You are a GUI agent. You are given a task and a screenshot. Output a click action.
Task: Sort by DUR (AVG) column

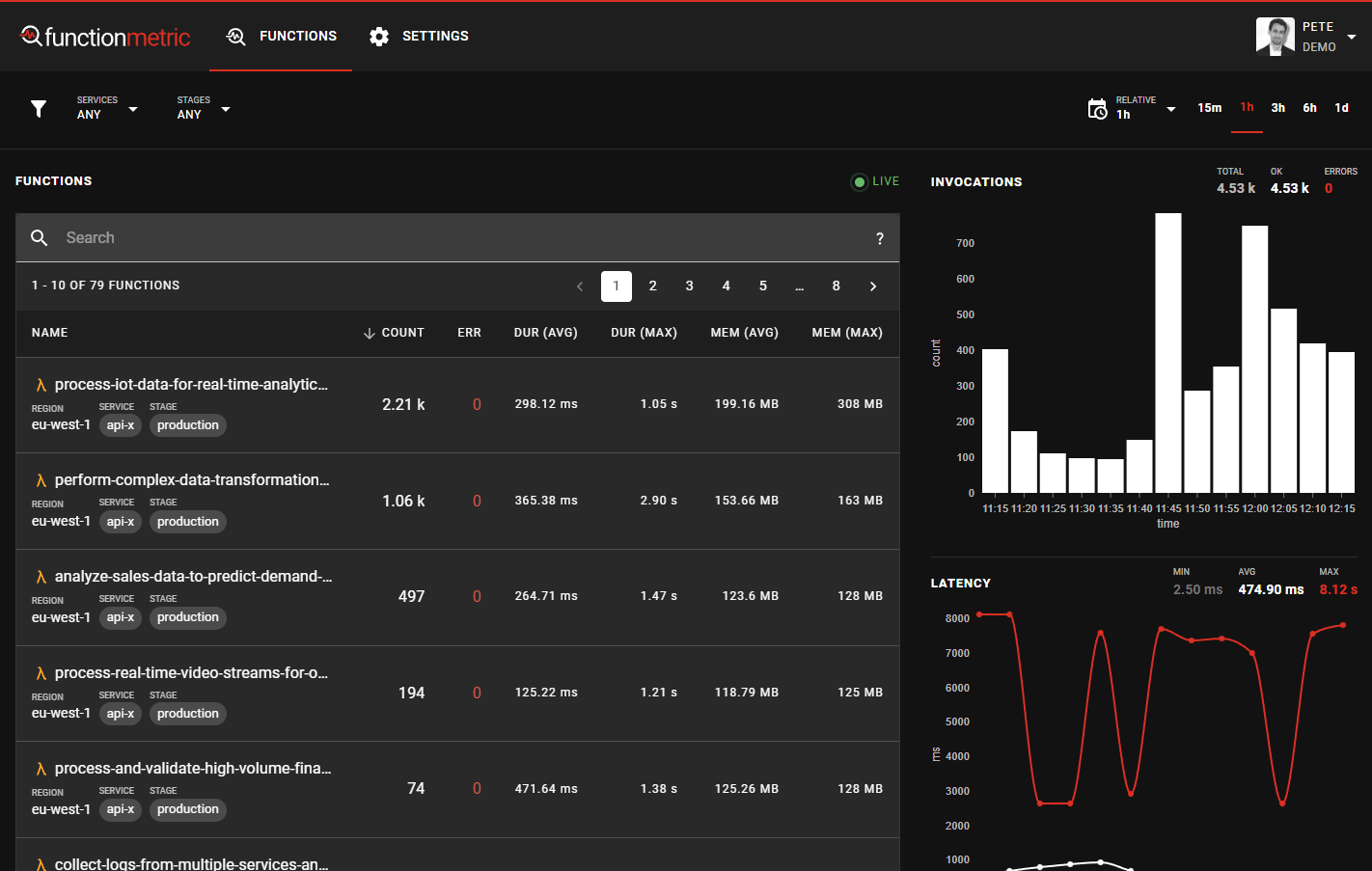(546, 333)
